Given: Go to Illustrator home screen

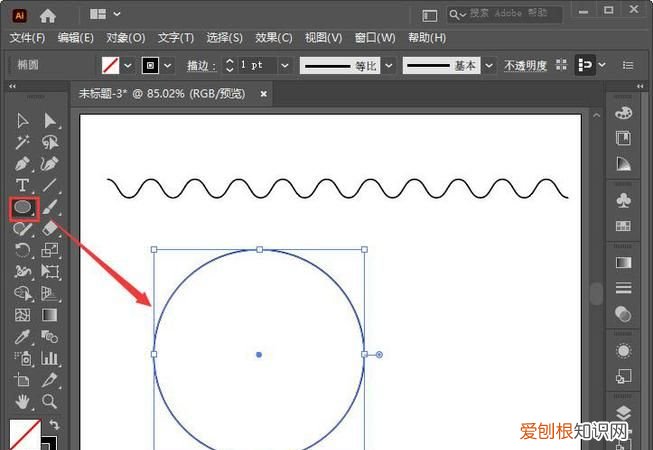Looking at the screenshot, I should pyautogui.click(x=48, y=16).
